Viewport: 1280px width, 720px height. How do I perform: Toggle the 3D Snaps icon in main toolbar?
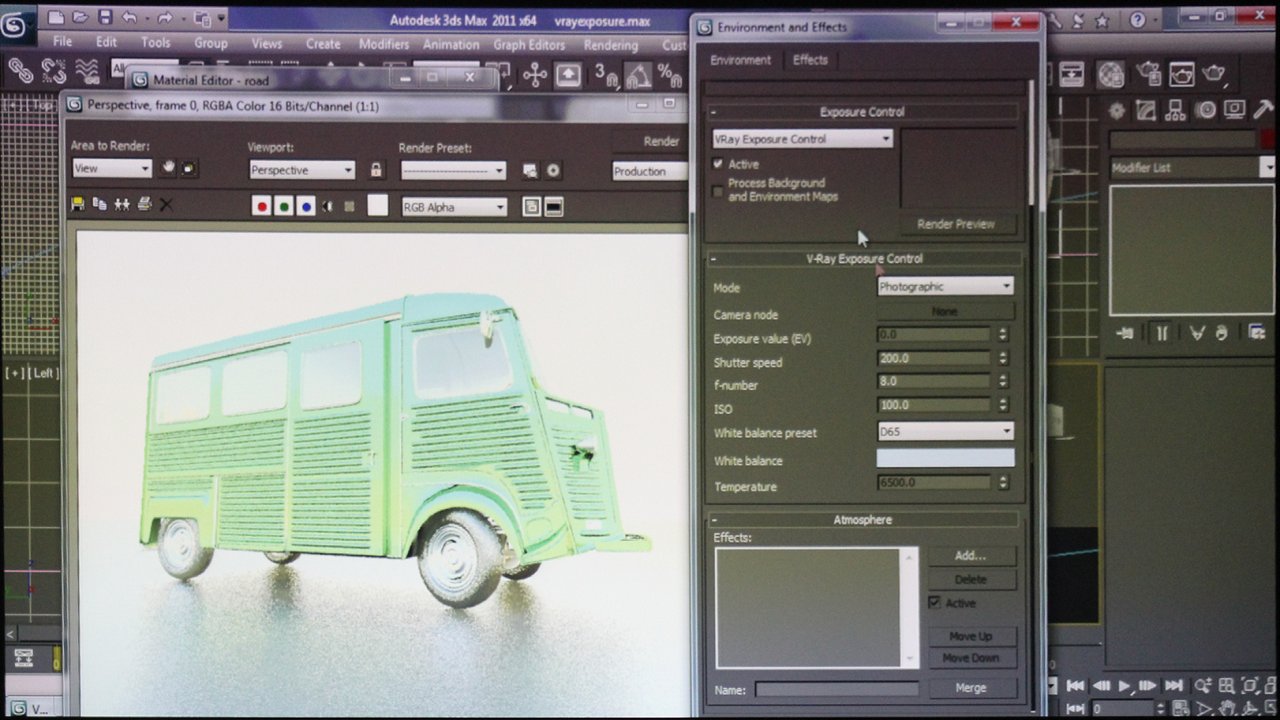[x=606, y=75]
